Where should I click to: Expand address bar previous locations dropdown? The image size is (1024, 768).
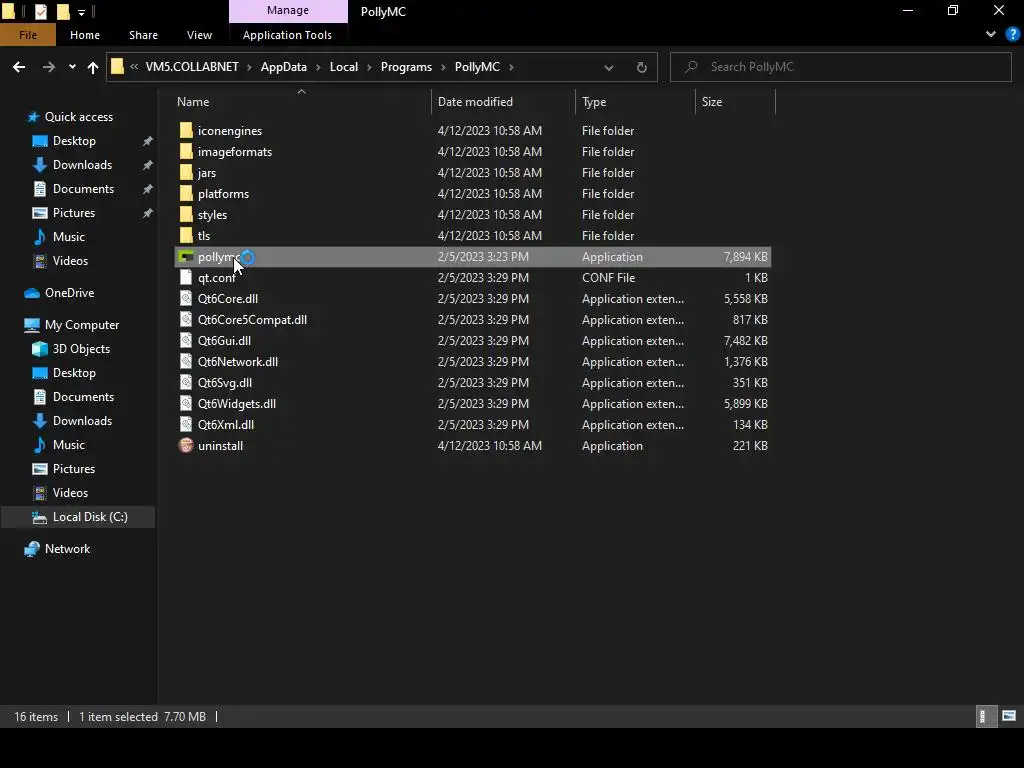pyautogui.click(x=609, y=67)
